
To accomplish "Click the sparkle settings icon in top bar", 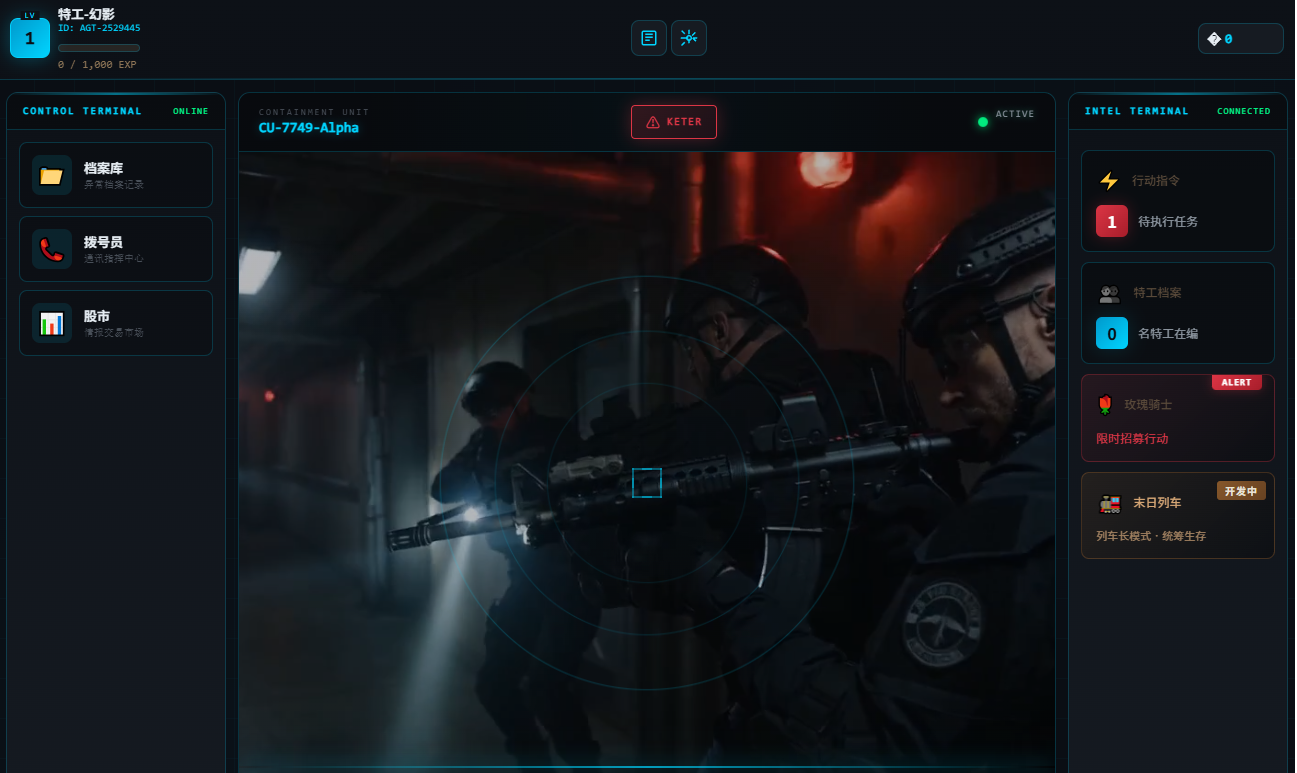I will point(688,38).
